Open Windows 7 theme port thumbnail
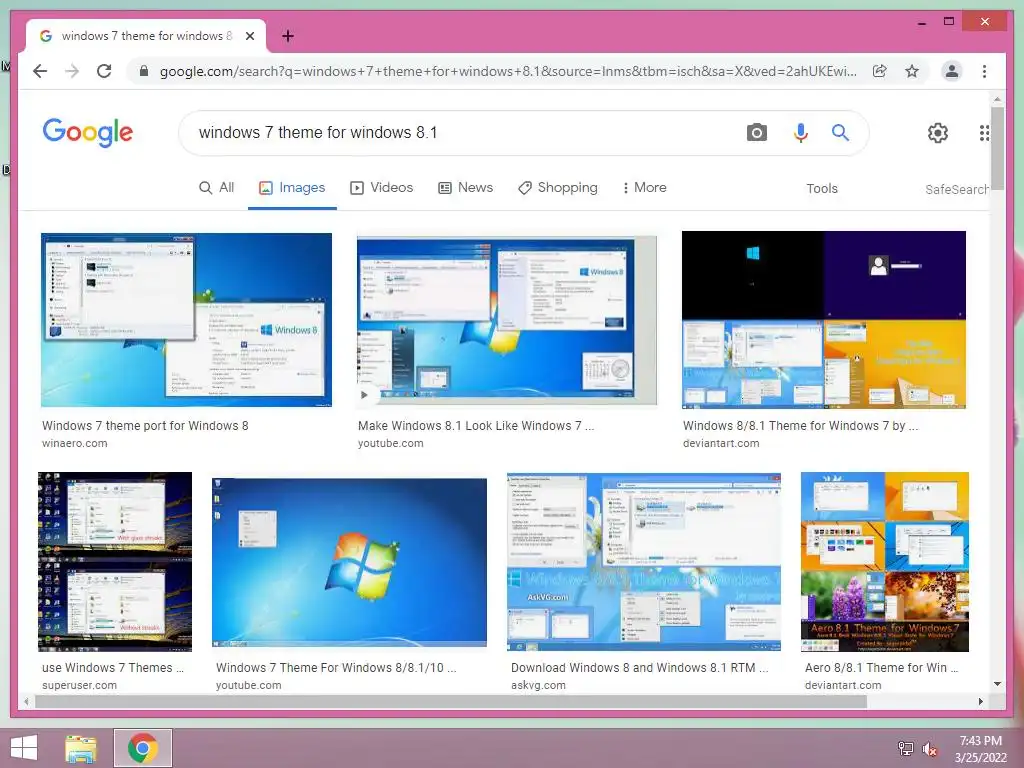The width and height of the screenshot is (1024, 768). [x=186, y=319]
